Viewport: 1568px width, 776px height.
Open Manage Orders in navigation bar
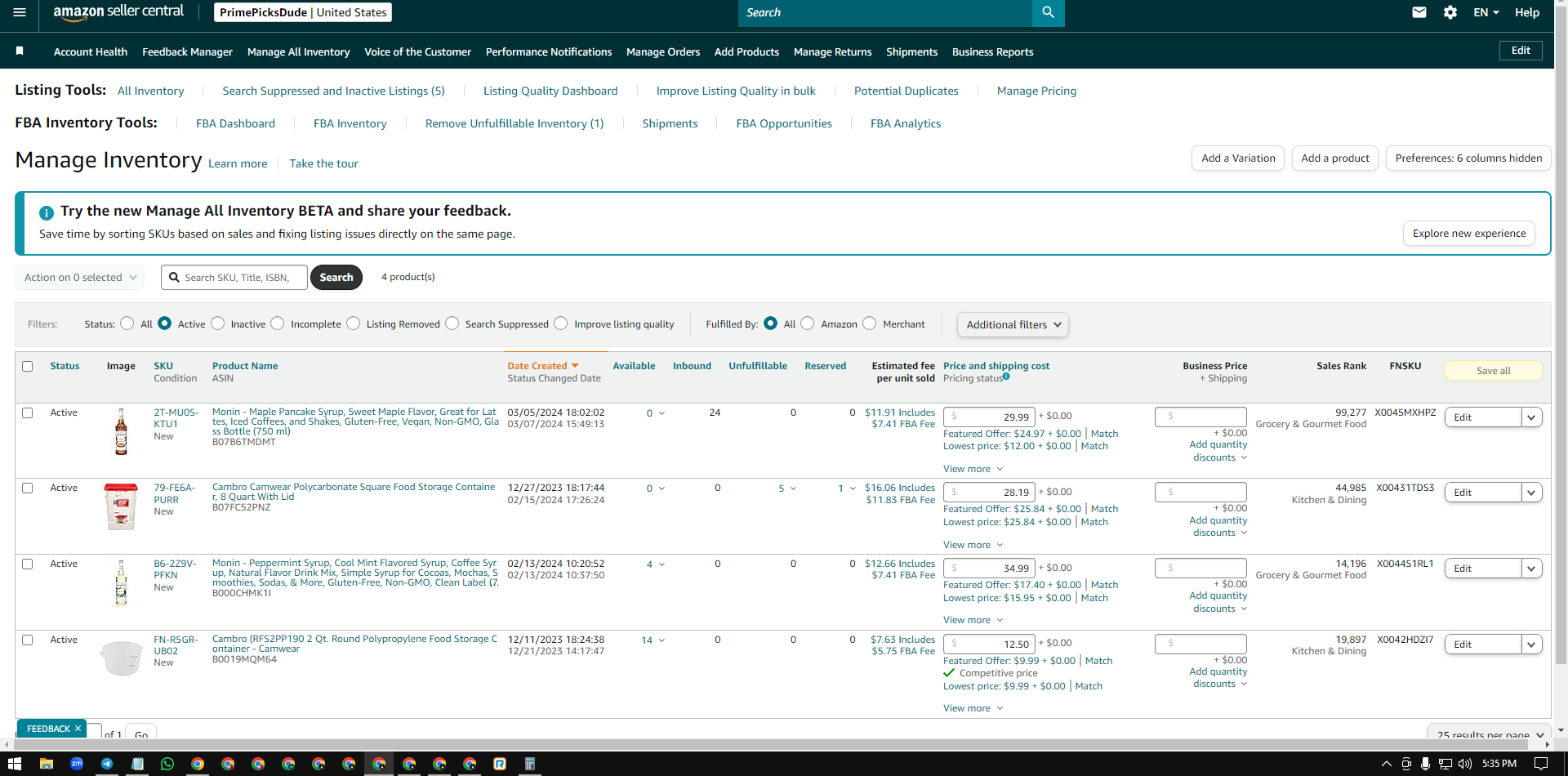[663, 51]
